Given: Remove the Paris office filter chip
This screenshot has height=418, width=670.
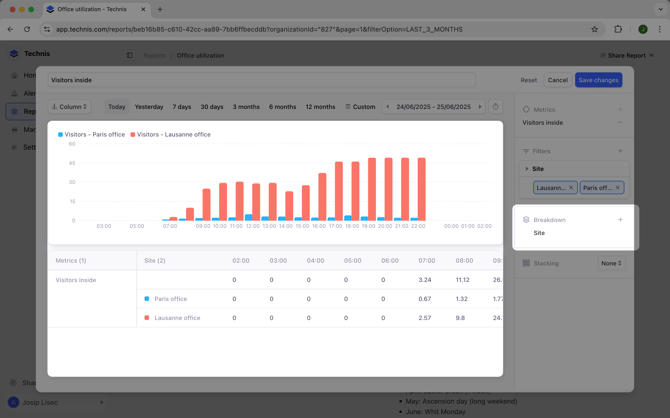Looking at the screenshot, I should (617, 188).
